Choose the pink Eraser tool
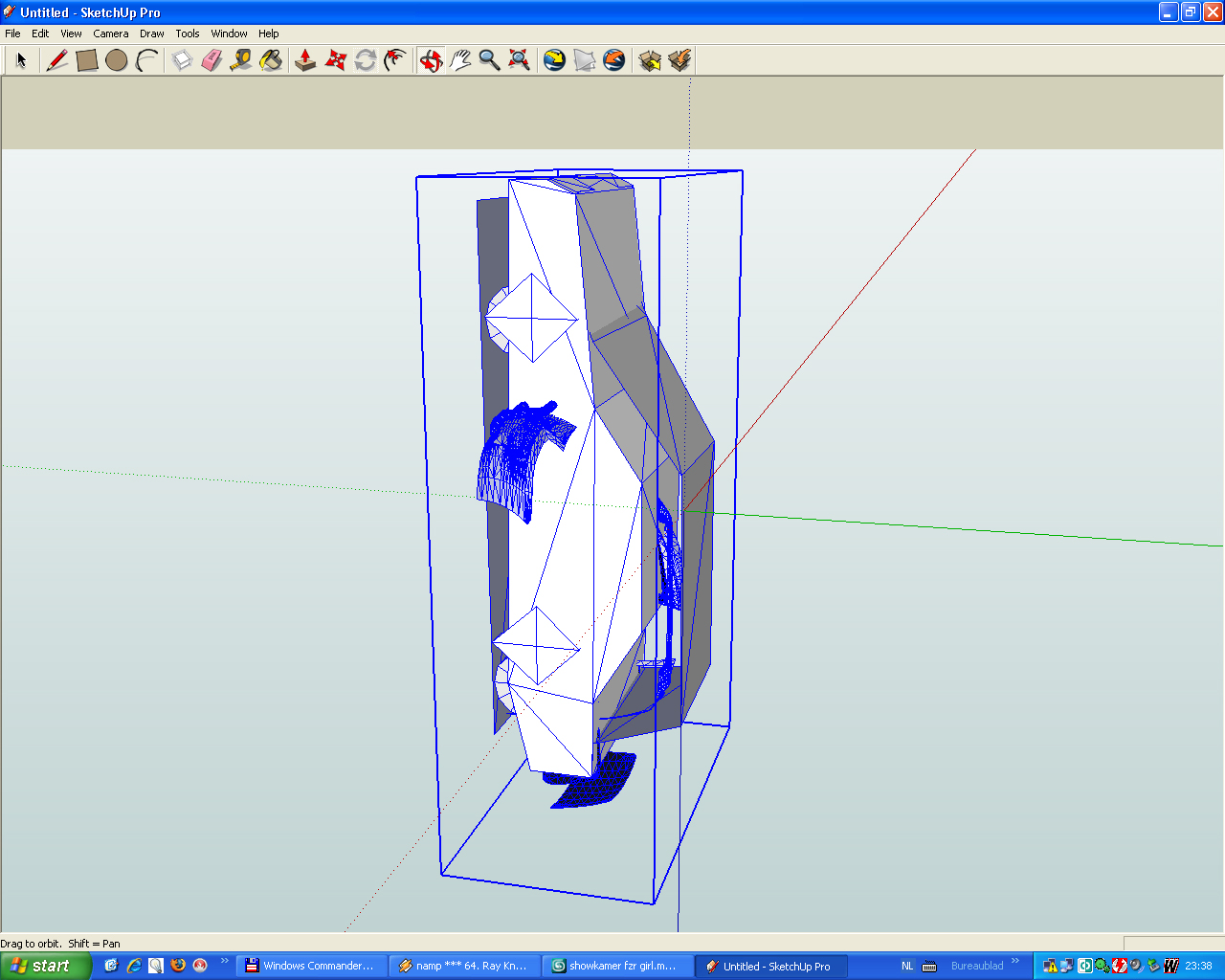This screenshot has width=1225, height=980. (x=212, y=60)
